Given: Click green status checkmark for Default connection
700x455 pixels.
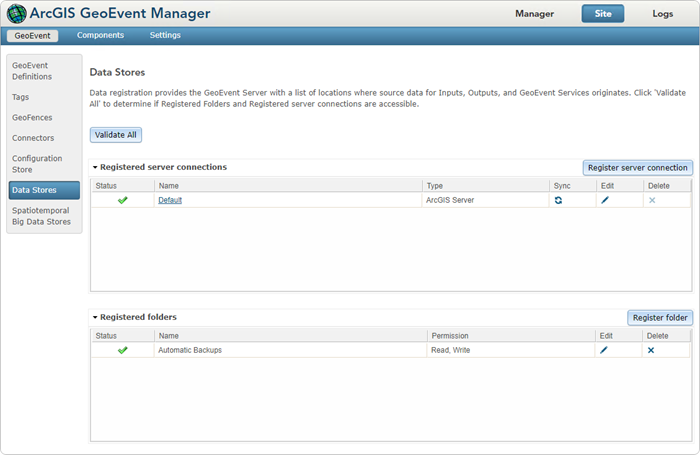Looking at the screenshot, I should [122, 200].
